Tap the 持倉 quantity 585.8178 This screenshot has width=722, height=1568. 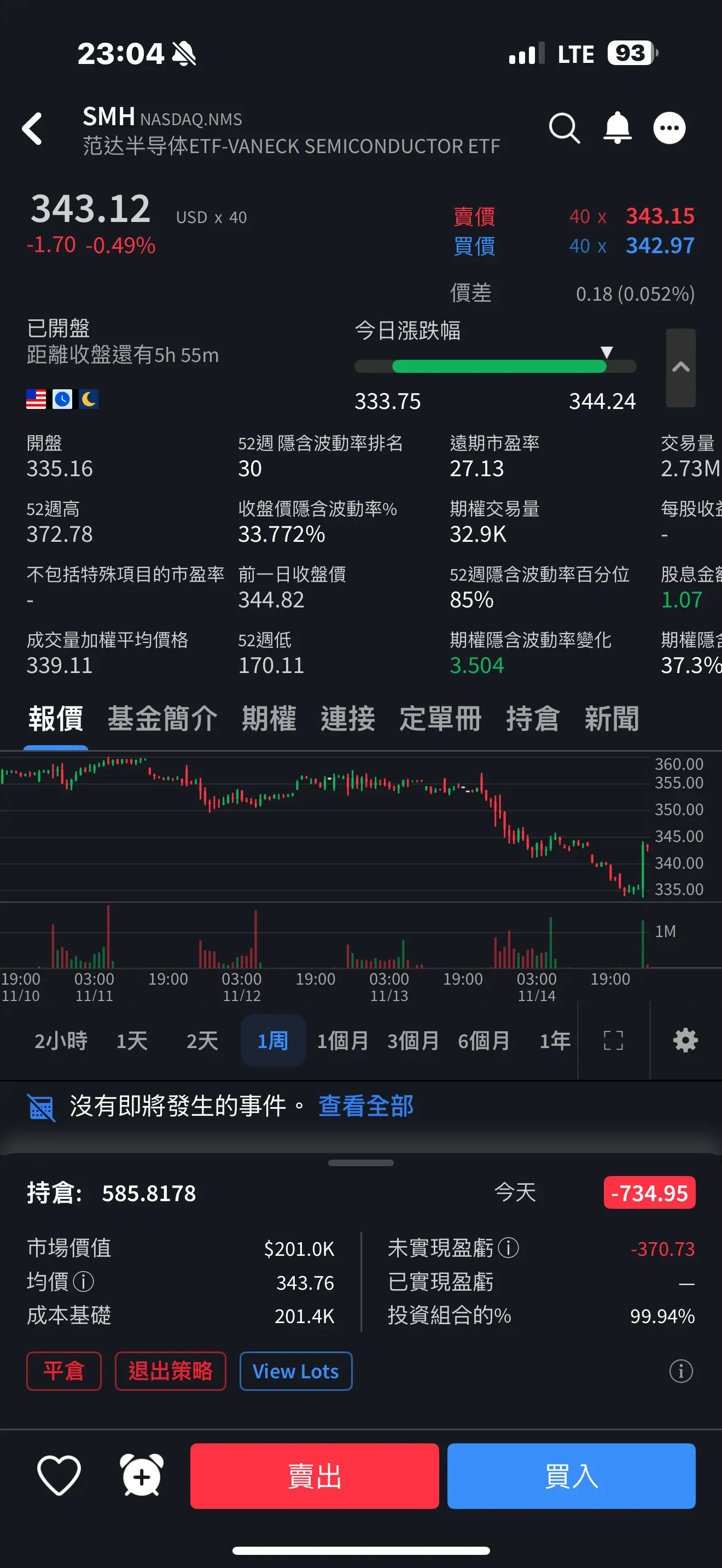point(149,1193)
